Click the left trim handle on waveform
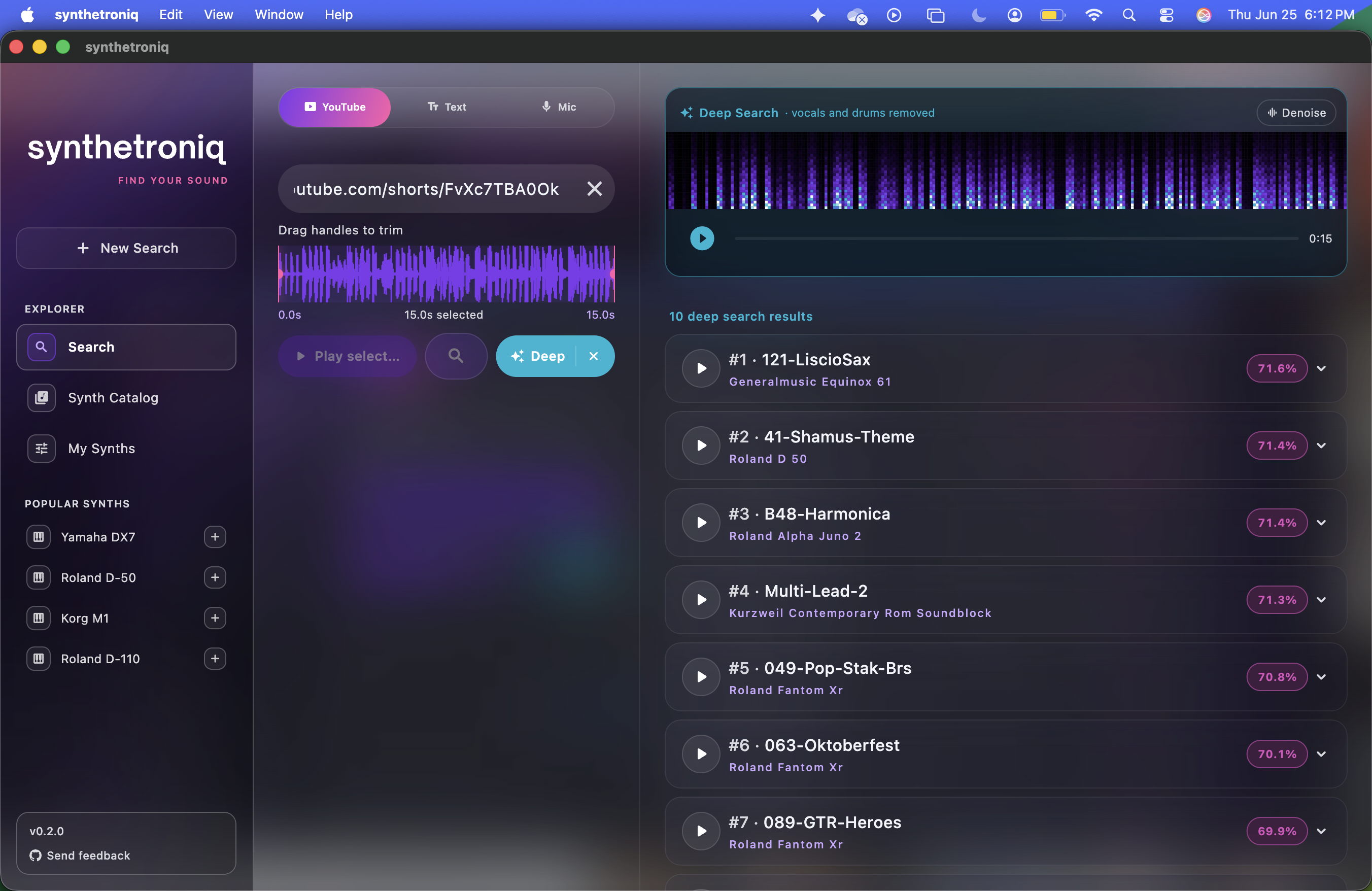The width and height of the screenshot is (1372, 891). point(280,275)
